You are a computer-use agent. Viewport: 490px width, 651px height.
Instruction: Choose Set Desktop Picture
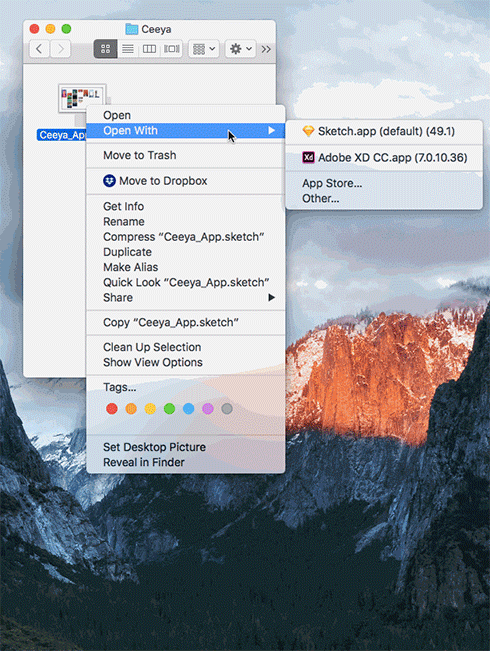coord(185,447)
